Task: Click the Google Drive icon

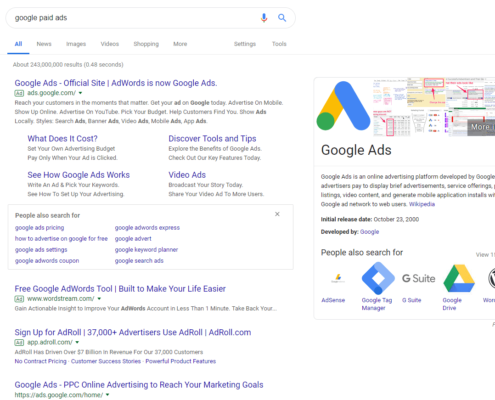Action: point(459,278)
